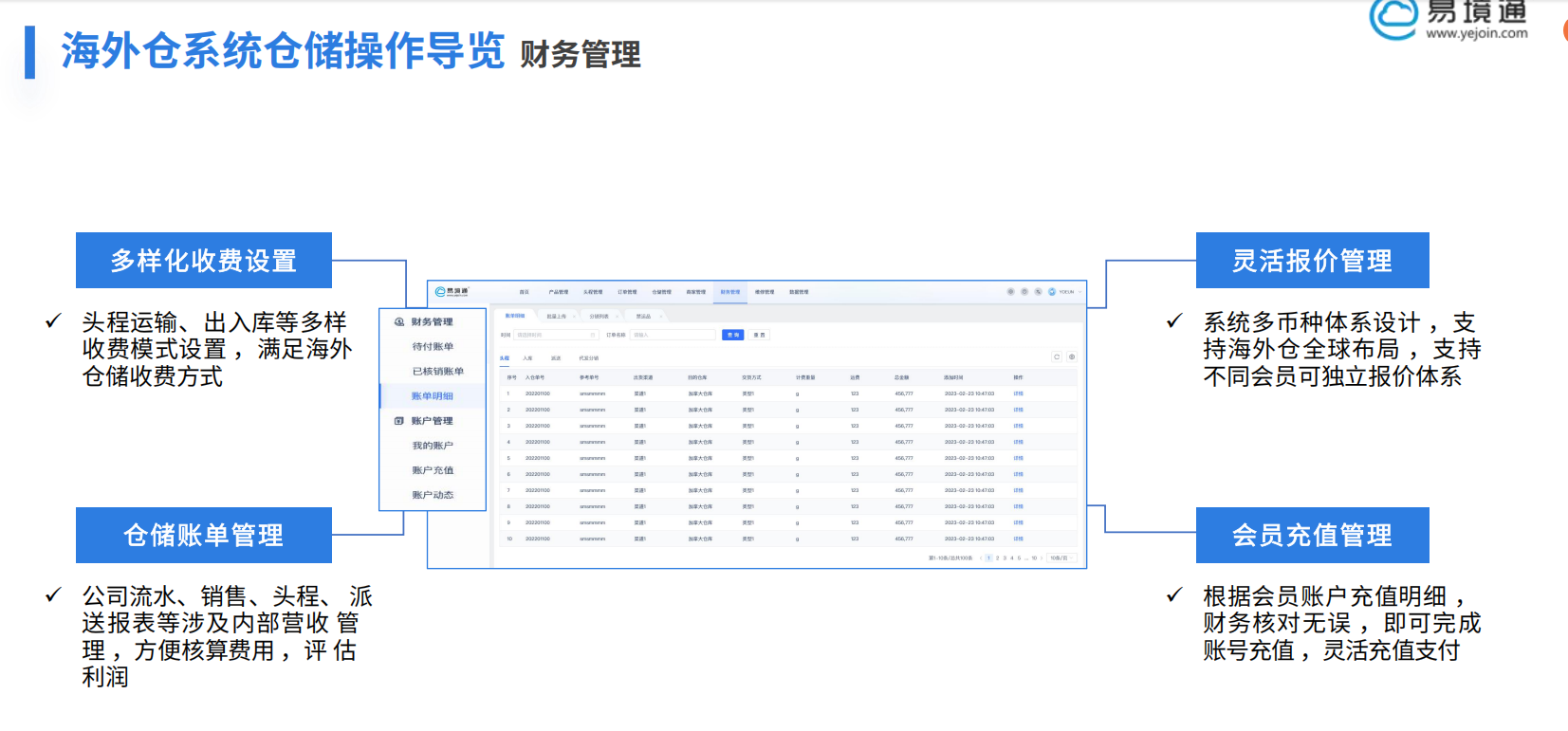Open 产品管理 in the top navigation

coord(558,292)
